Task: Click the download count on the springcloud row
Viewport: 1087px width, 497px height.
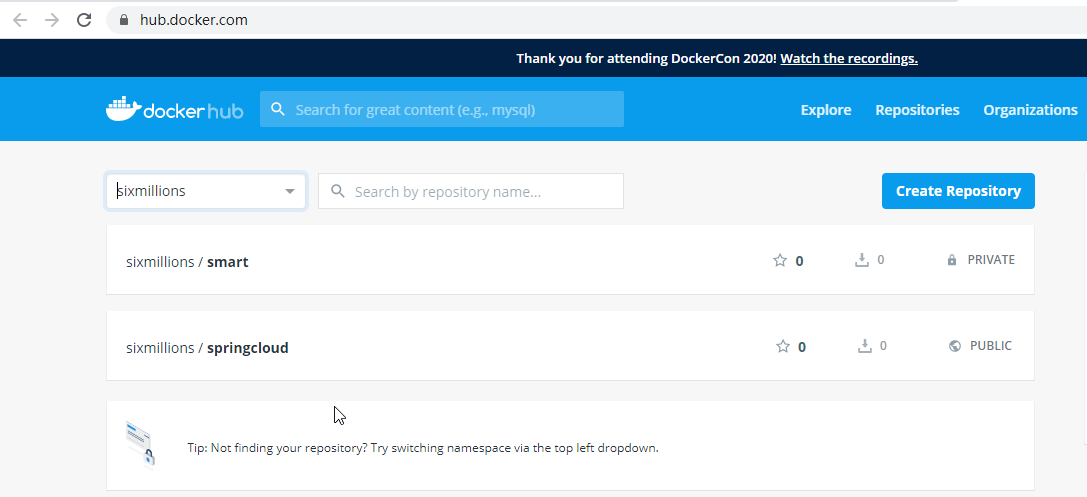Action: pos(883,346)
